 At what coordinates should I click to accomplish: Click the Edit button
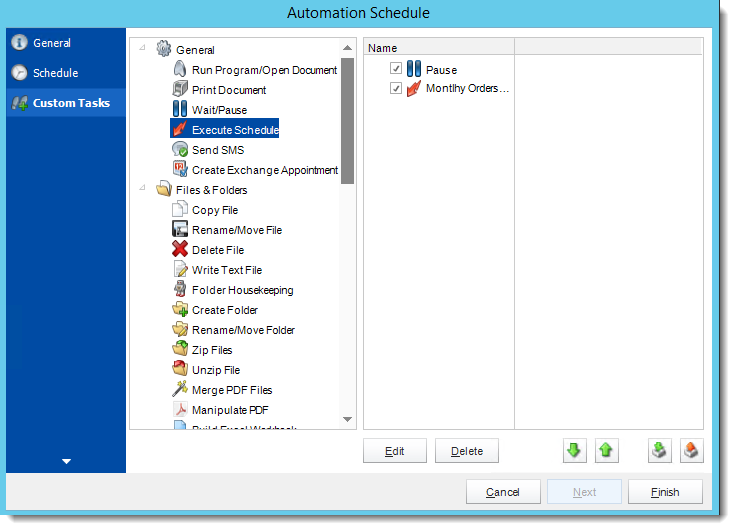[x=395, y=451]
